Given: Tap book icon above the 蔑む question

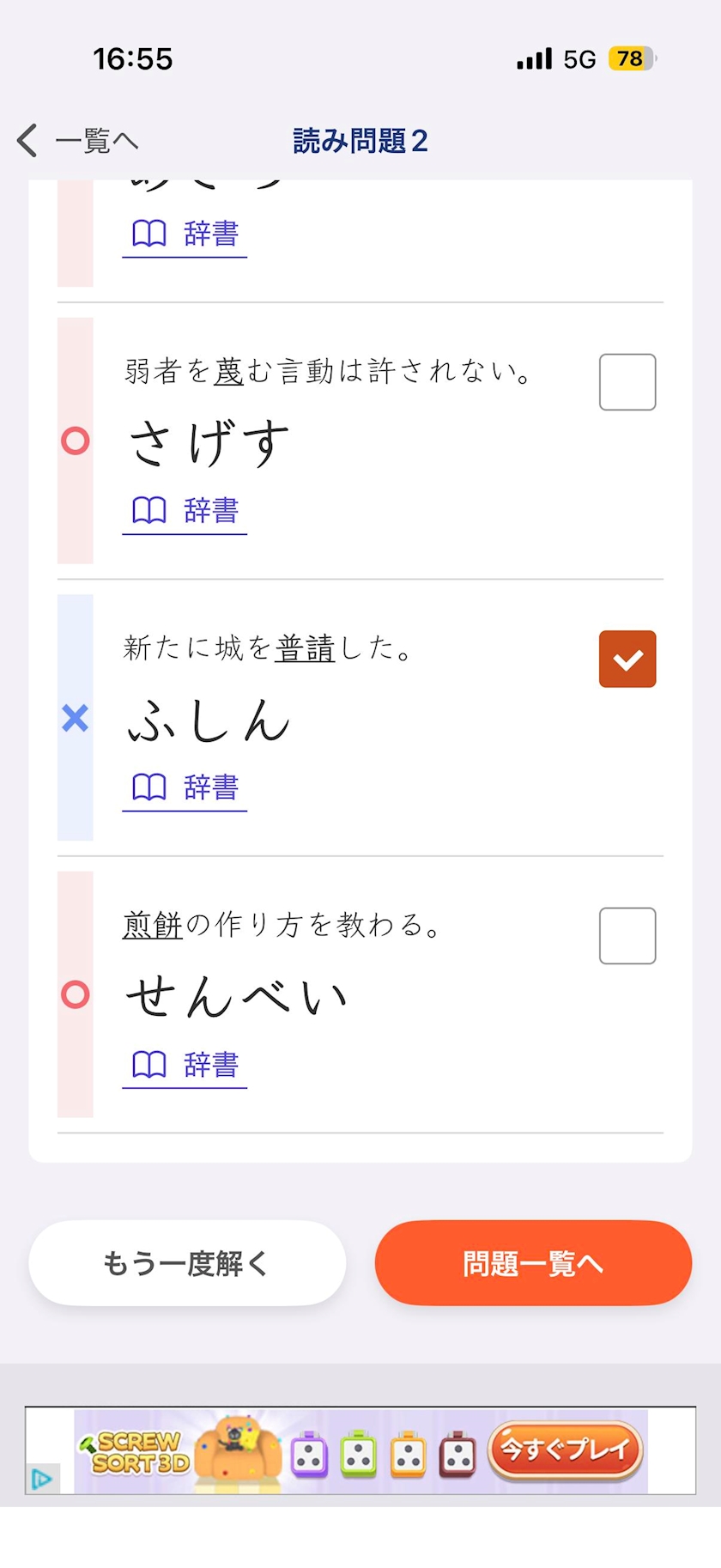Looking at the screenshot, I should coord(148,234).
